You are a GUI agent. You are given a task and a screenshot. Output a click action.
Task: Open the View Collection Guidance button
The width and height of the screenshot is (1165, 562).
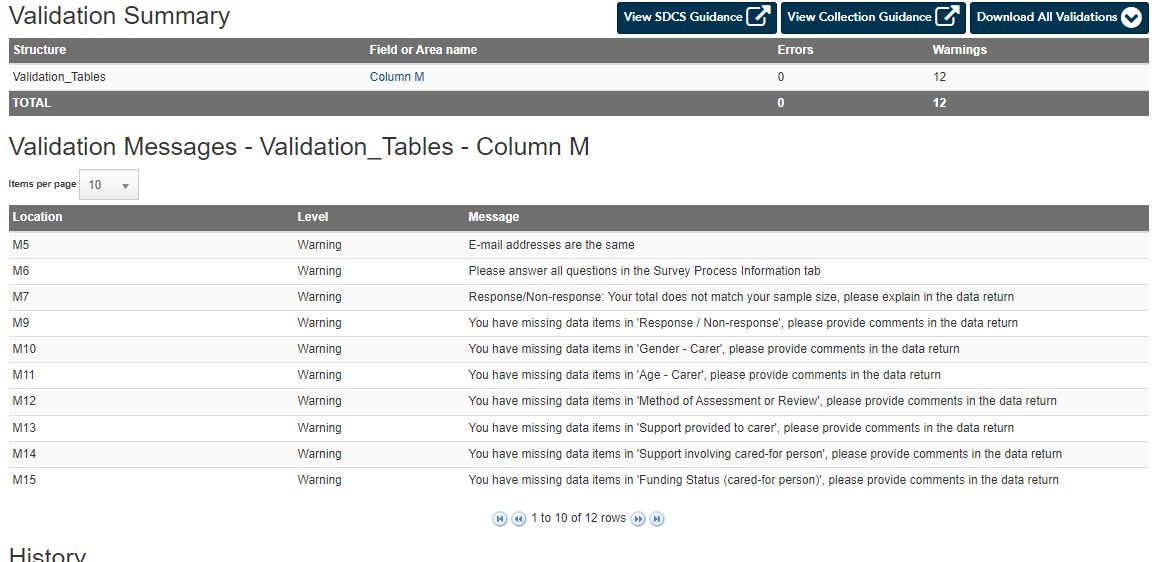click(872, 17)
